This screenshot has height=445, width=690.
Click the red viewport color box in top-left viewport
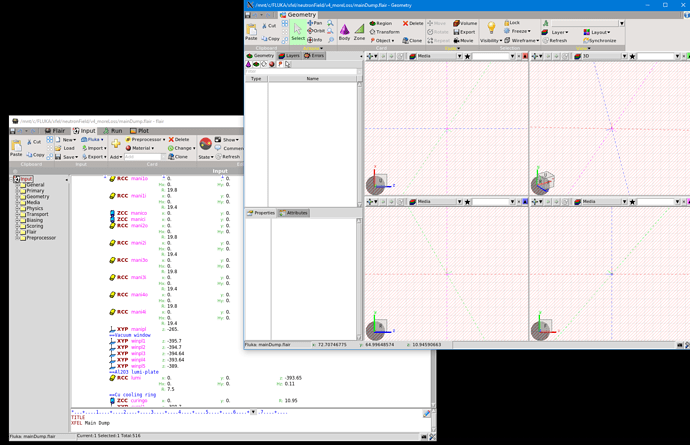click(525, 56)
